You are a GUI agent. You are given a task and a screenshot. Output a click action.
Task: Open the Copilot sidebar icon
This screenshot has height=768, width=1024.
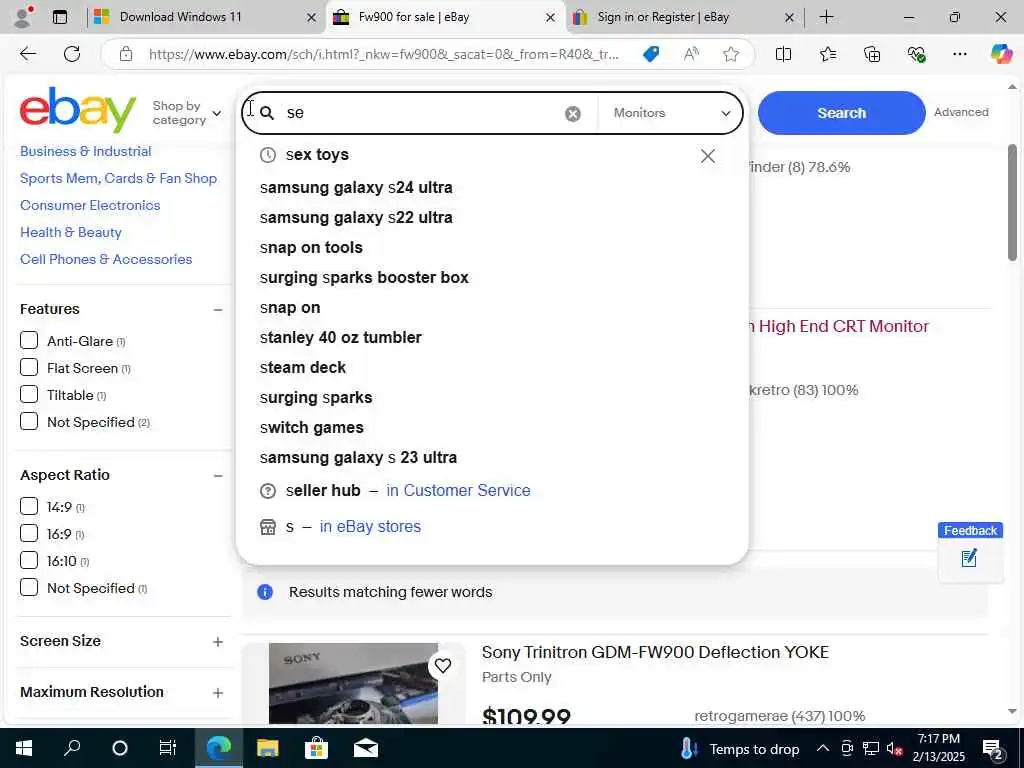(1001, 54)
